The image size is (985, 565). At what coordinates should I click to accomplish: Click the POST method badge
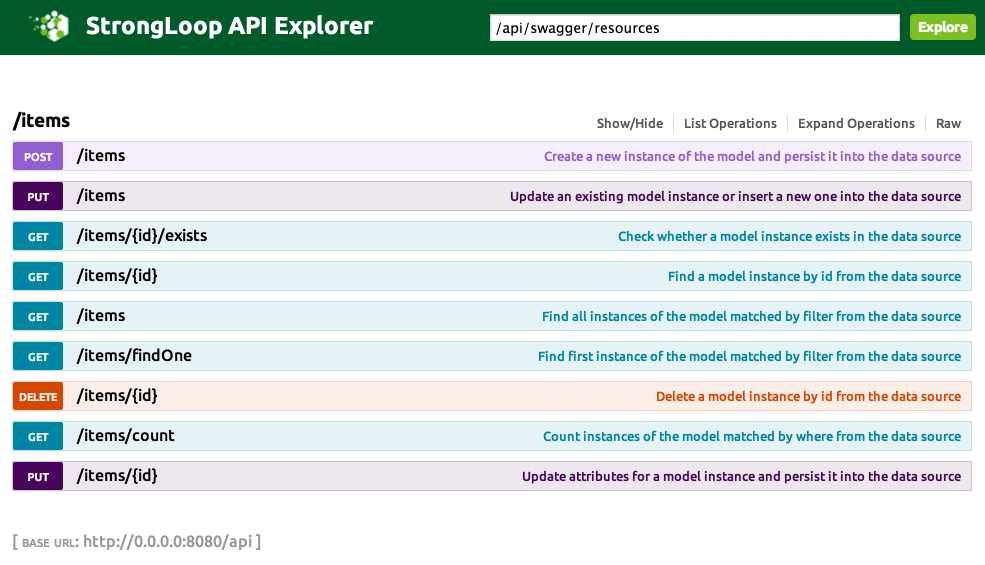(x=38, y=156)
